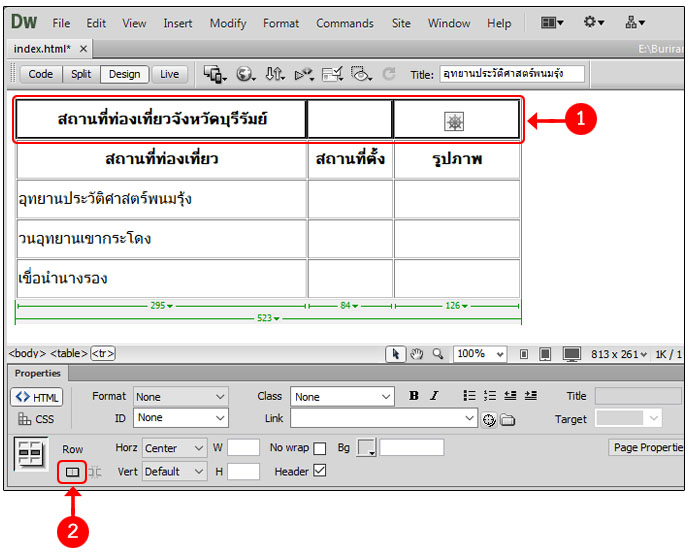Open the Bg color swatch picker
691x554 pixels.
[366, 448]
